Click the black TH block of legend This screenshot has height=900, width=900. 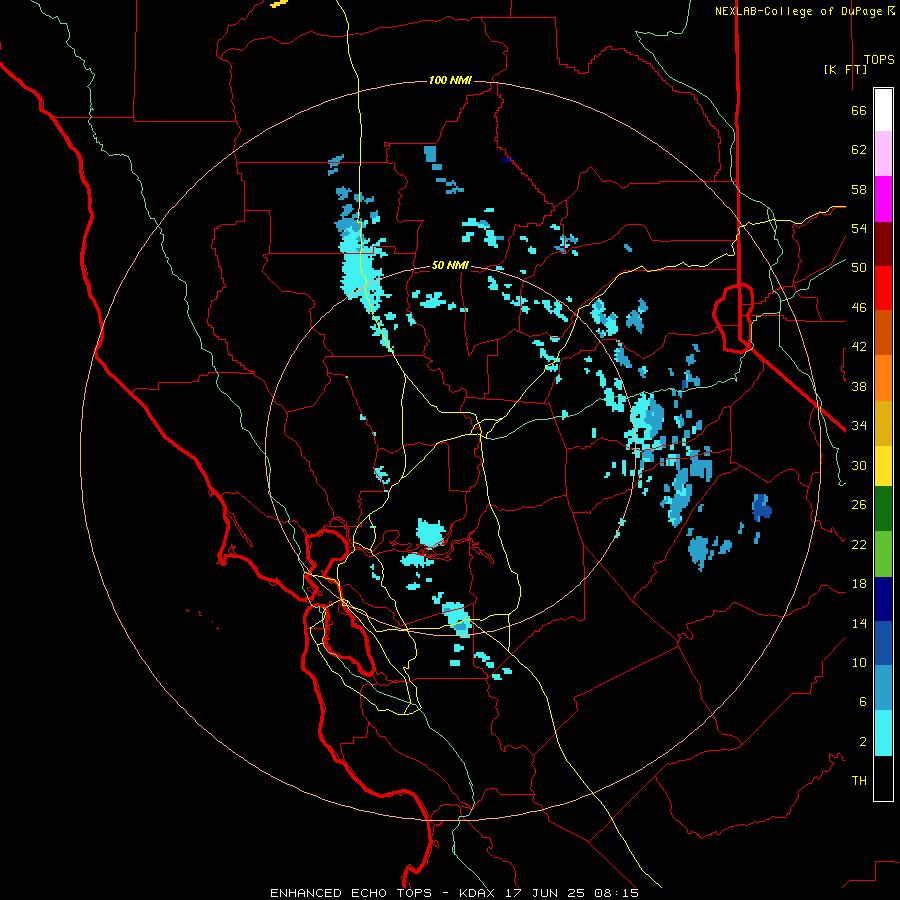(883, 778)
